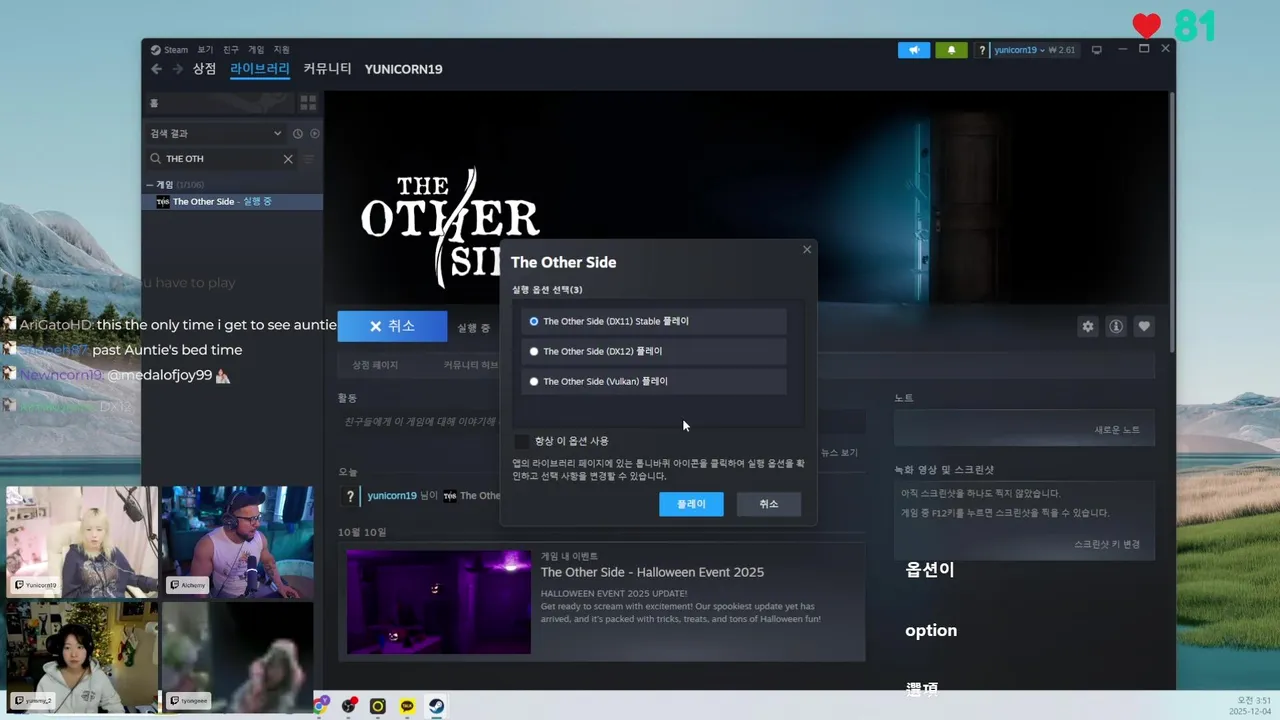Go to the 라이브러리 tab
Image resolution: width=1280 pixels, height=720 pixels.
(260, 69)
